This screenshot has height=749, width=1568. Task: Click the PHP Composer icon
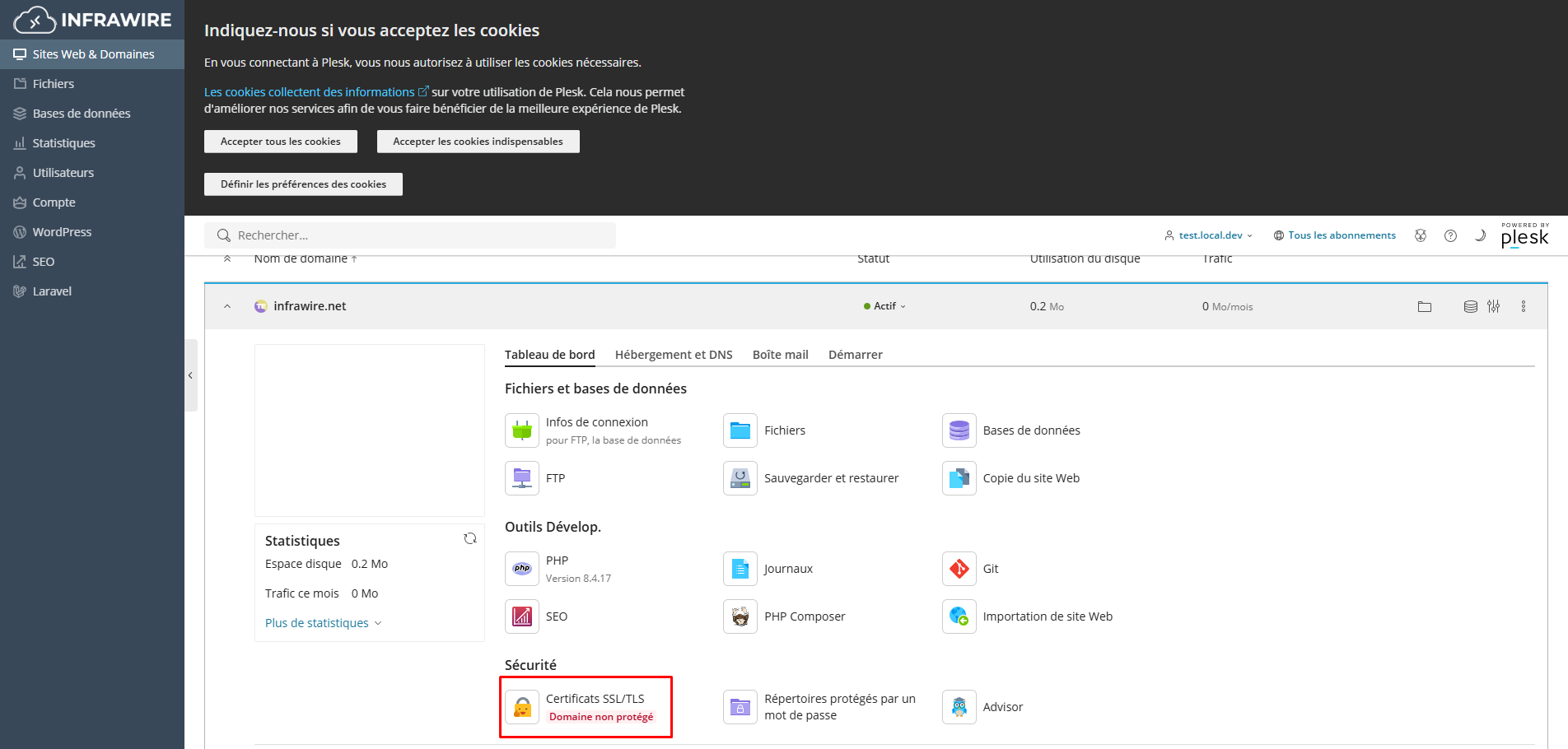(740, 616)
